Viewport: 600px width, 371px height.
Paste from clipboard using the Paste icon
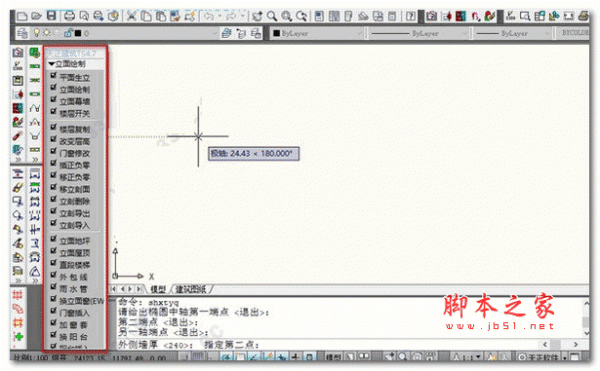pos(161,16)
